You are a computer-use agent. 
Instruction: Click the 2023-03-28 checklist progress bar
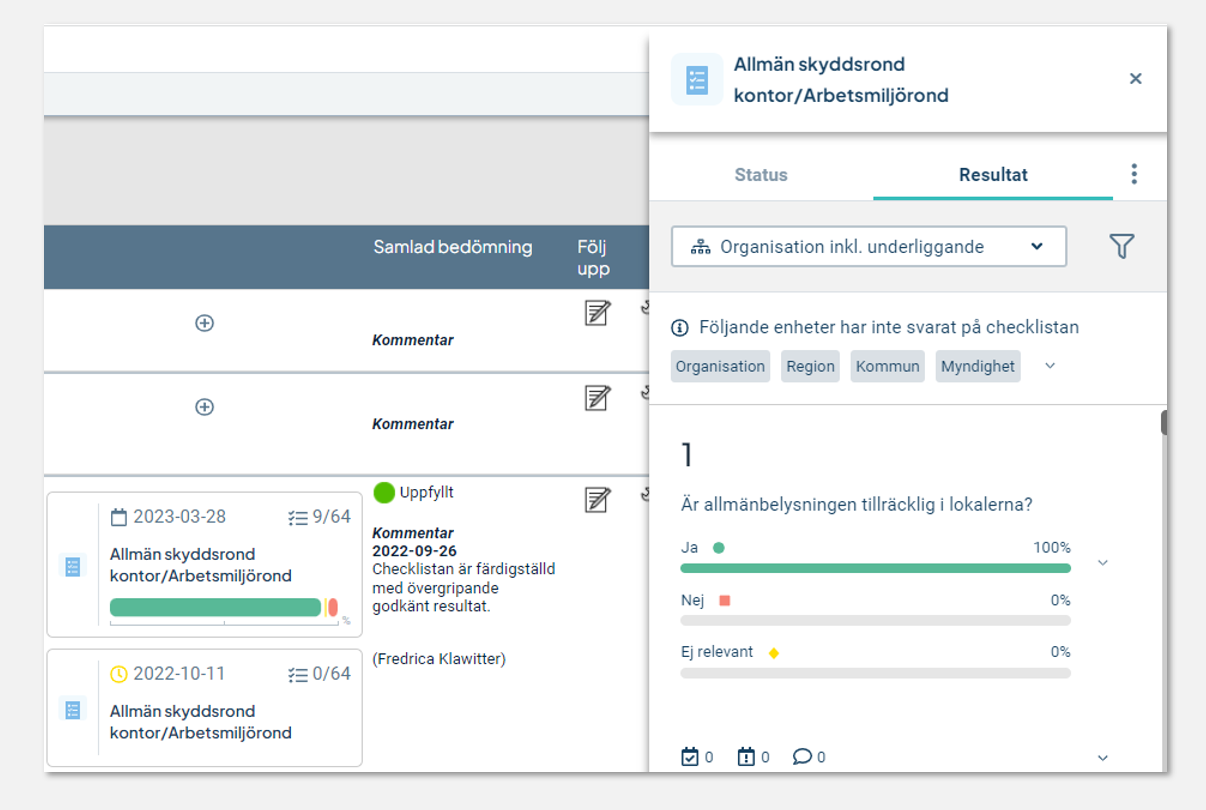[x=224, y=607]
